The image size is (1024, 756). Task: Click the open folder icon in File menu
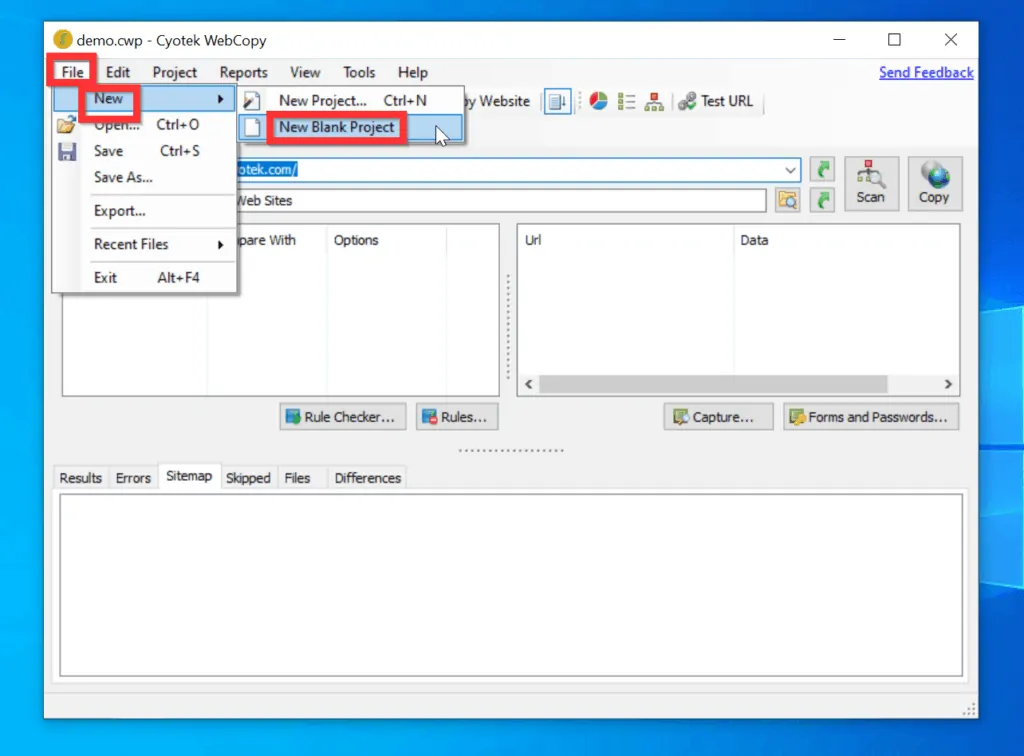tap(66, 125)
